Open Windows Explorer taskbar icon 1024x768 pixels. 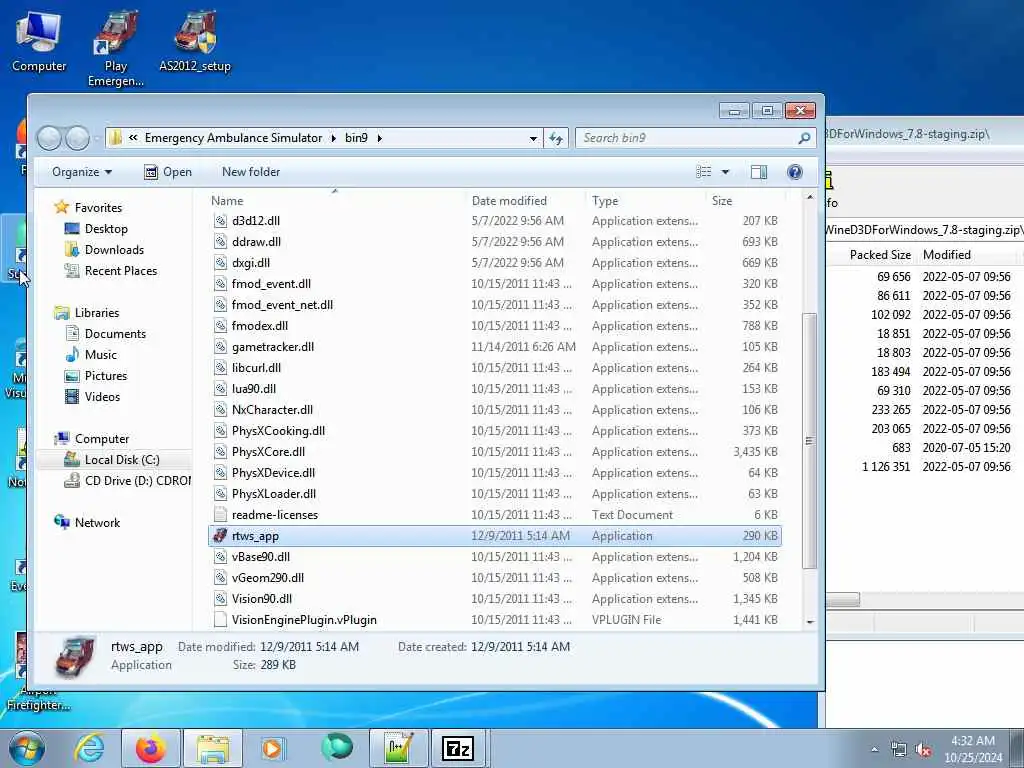pyautogui.click(x=213, y=748)
